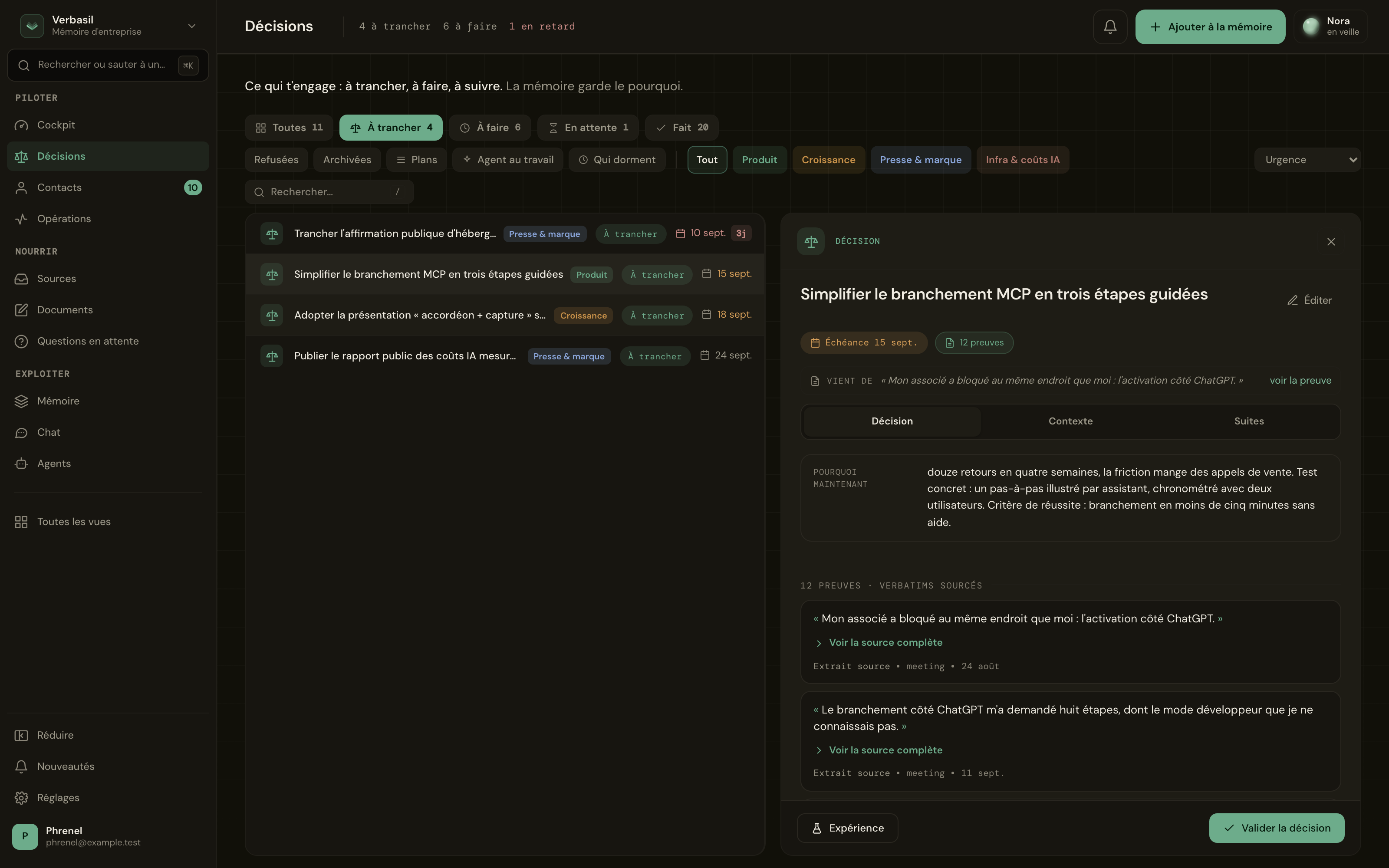Select the À faire 6 tab
This screenshot has height=868, width=1389.
(490, 128)
